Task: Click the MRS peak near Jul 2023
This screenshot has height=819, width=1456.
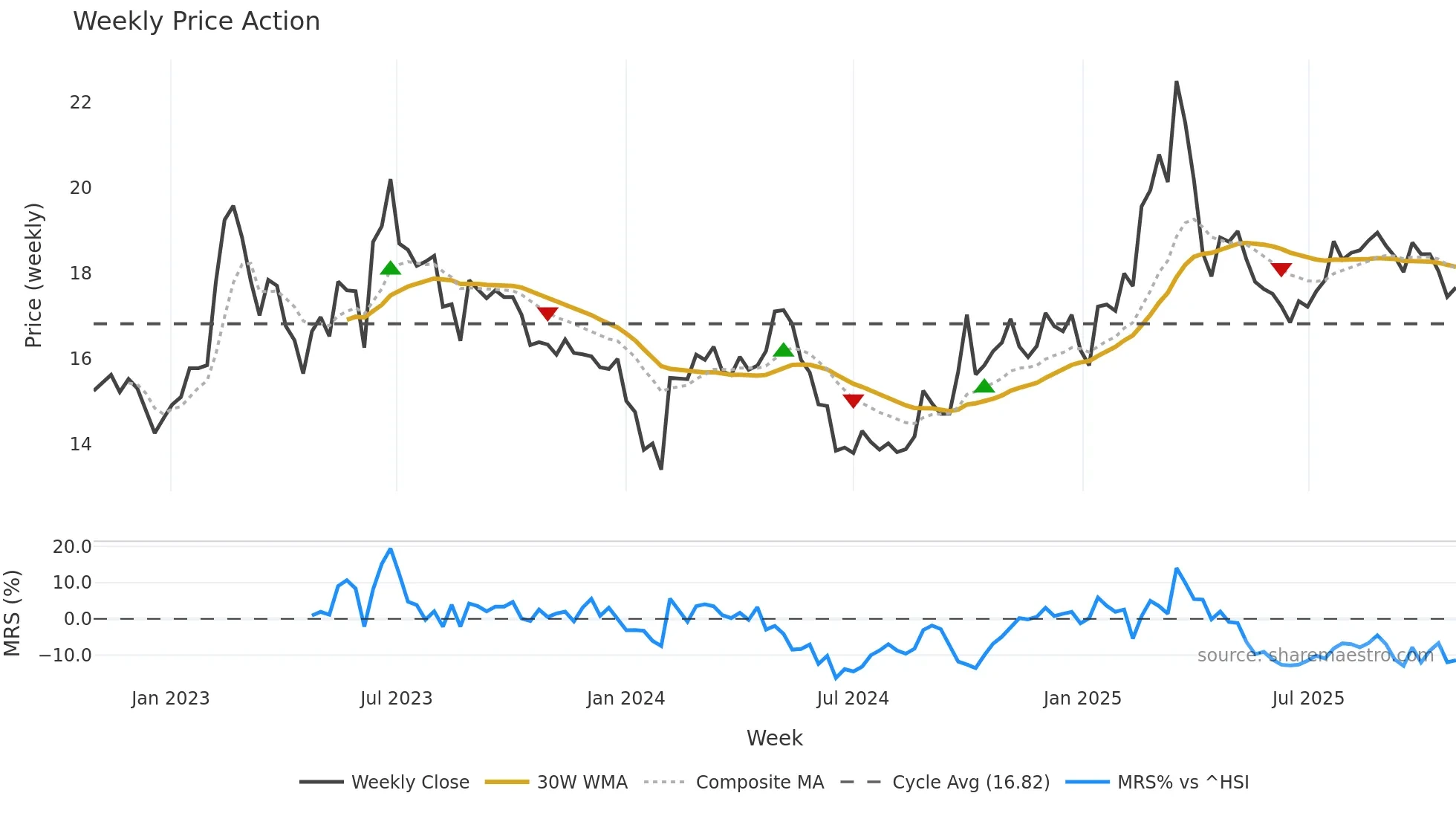Action: (x=391, y=549)
